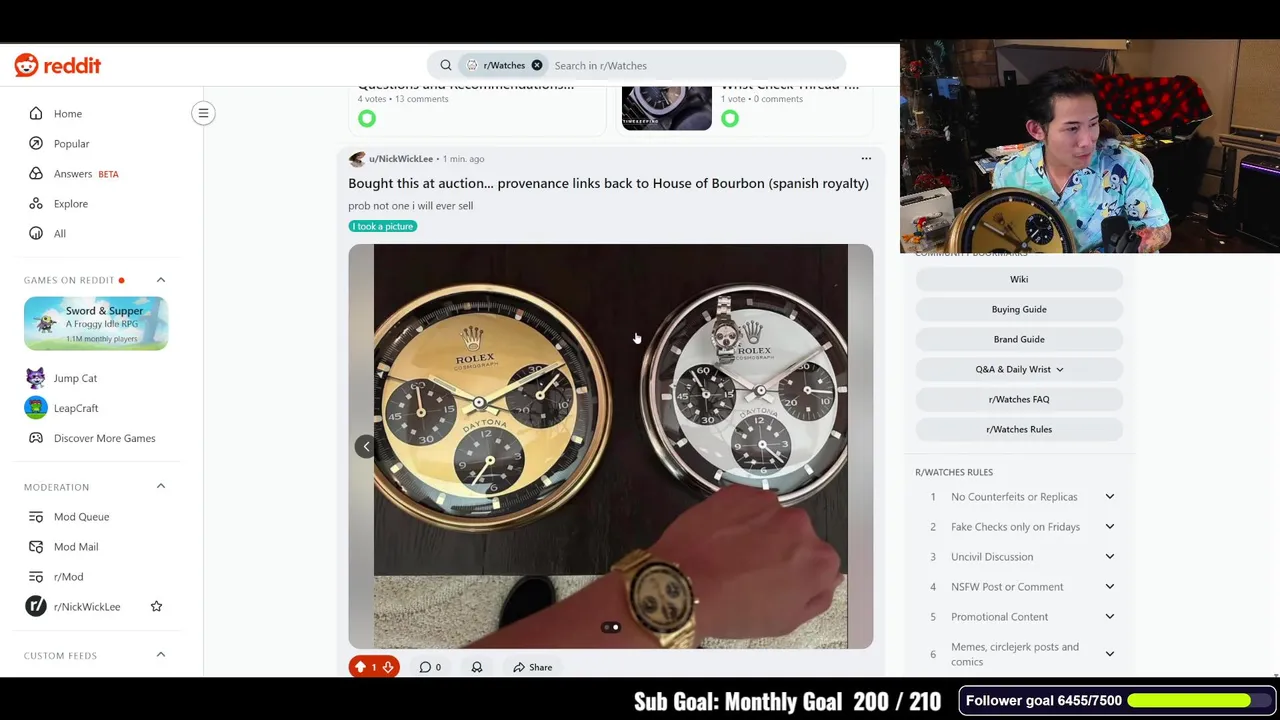This screenshot has height=720, width=1280.
Task: Open Answers BETA in the sidebar
Action: click(x=86, y=174)
